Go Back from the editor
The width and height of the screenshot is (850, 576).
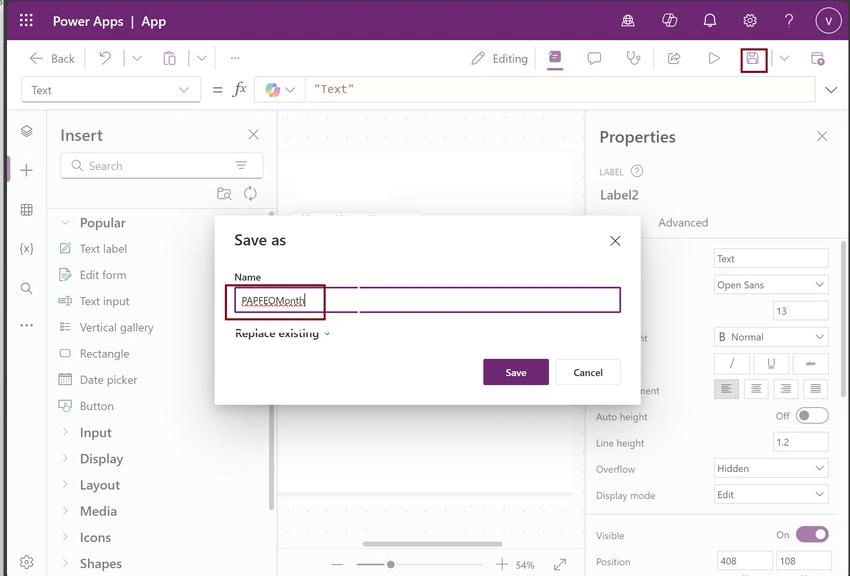(x=52, y=59)
